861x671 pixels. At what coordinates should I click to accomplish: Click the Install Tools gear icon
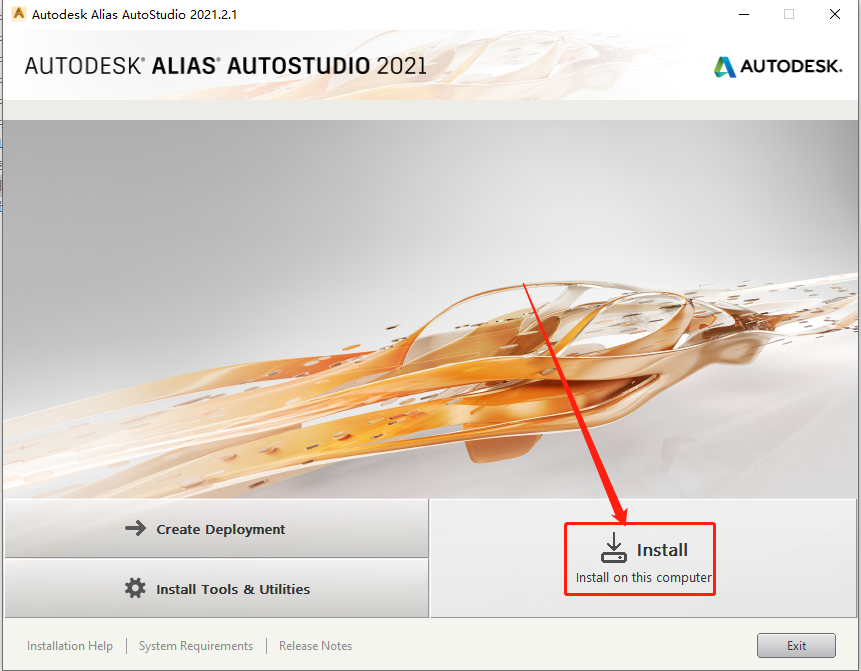pyautogui.click(x=135, y=588)
